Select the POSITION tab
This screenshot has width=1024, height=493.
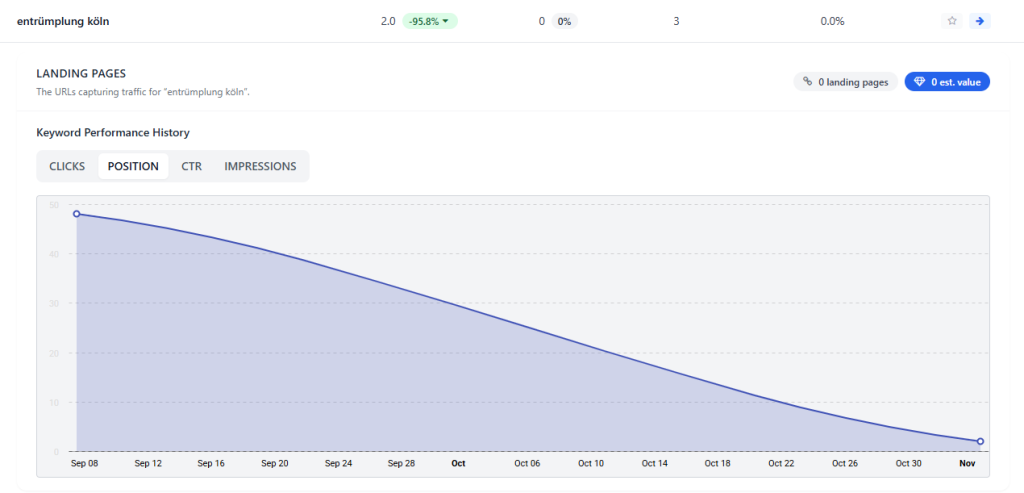tap(133, 166)
